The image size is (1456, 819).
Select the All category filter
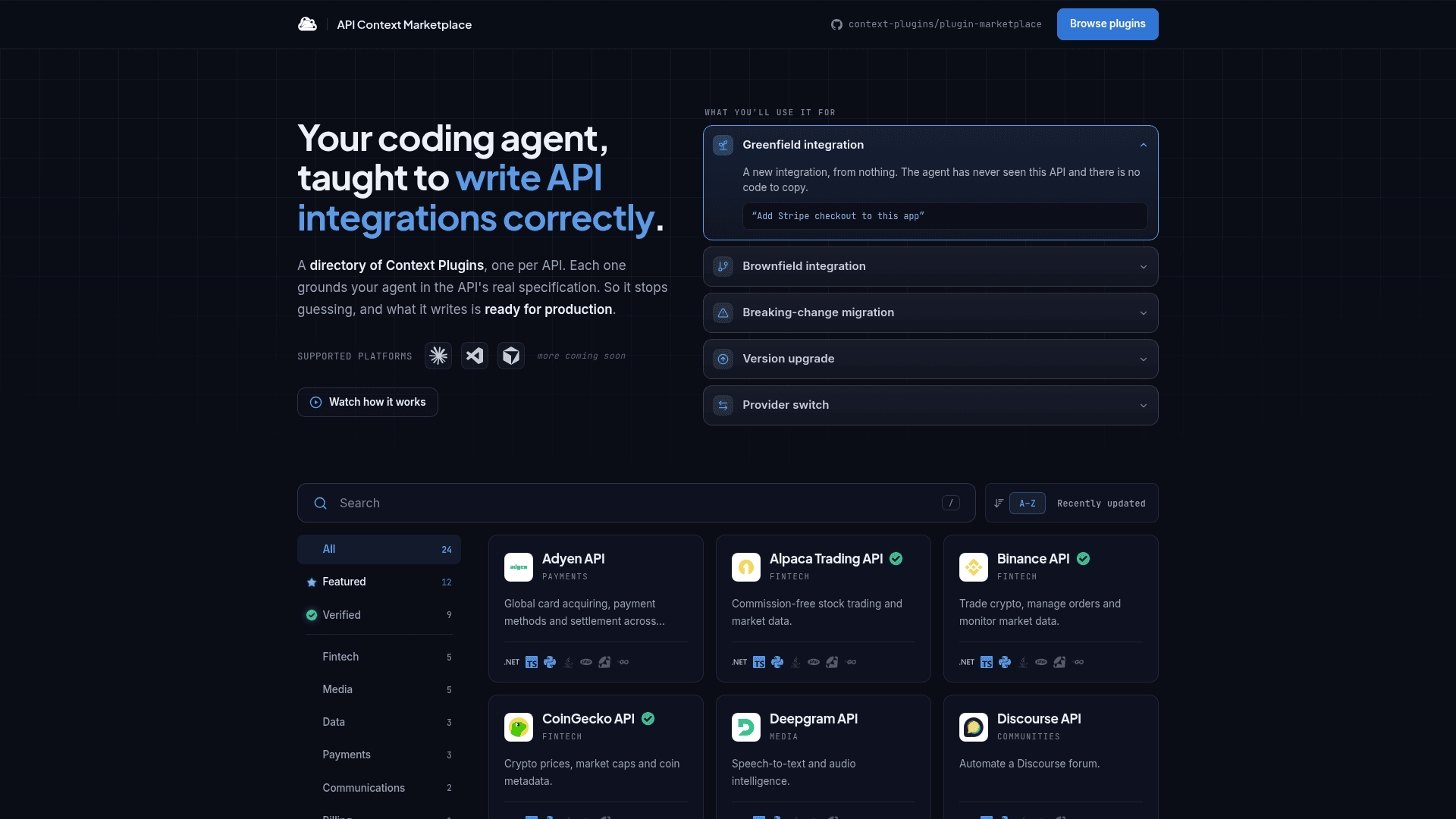click(379, 549)
